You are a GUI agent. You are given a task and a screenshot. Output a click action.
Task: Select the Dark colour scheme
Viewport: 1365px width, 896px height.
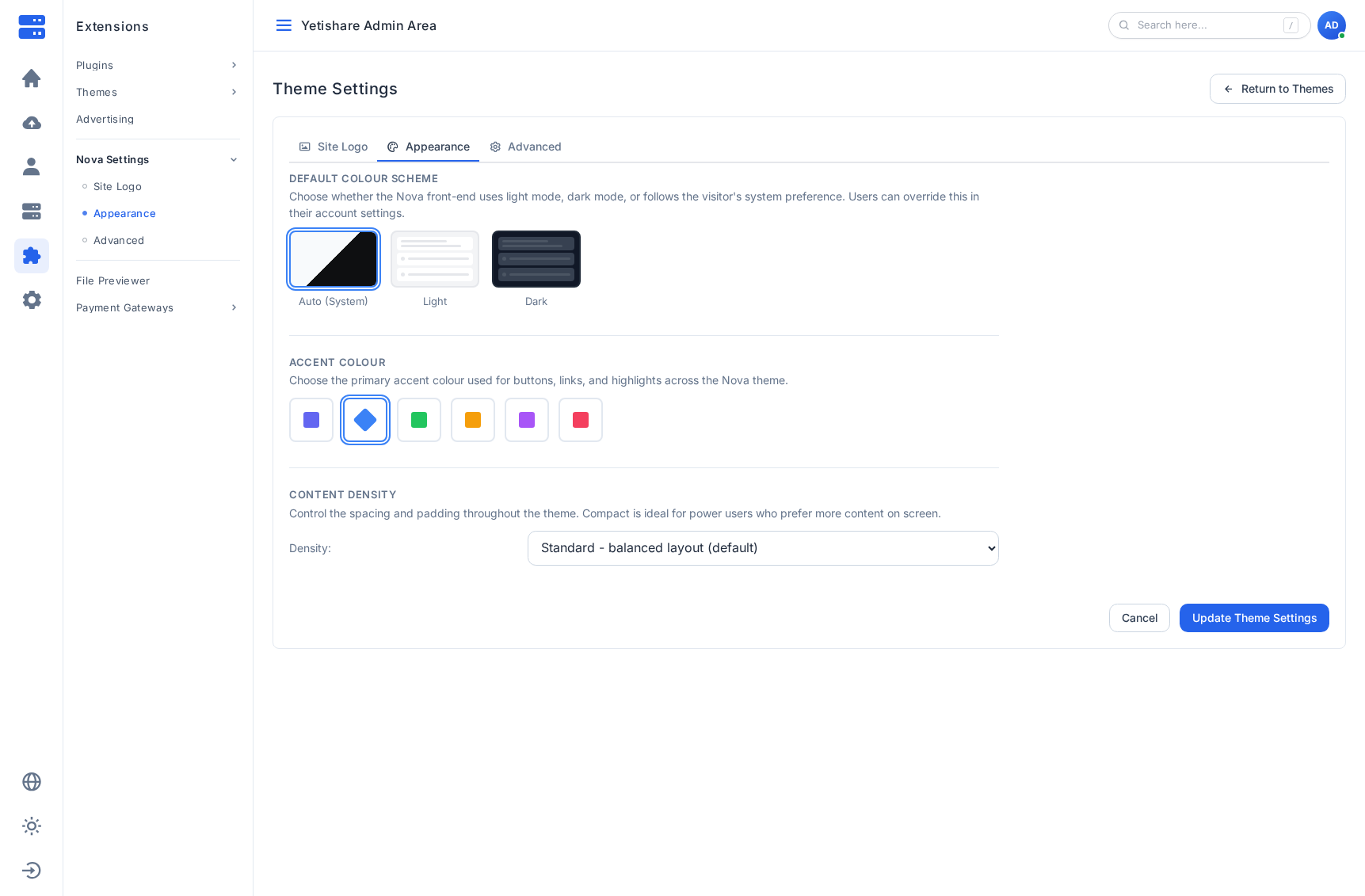coord(536,259)
